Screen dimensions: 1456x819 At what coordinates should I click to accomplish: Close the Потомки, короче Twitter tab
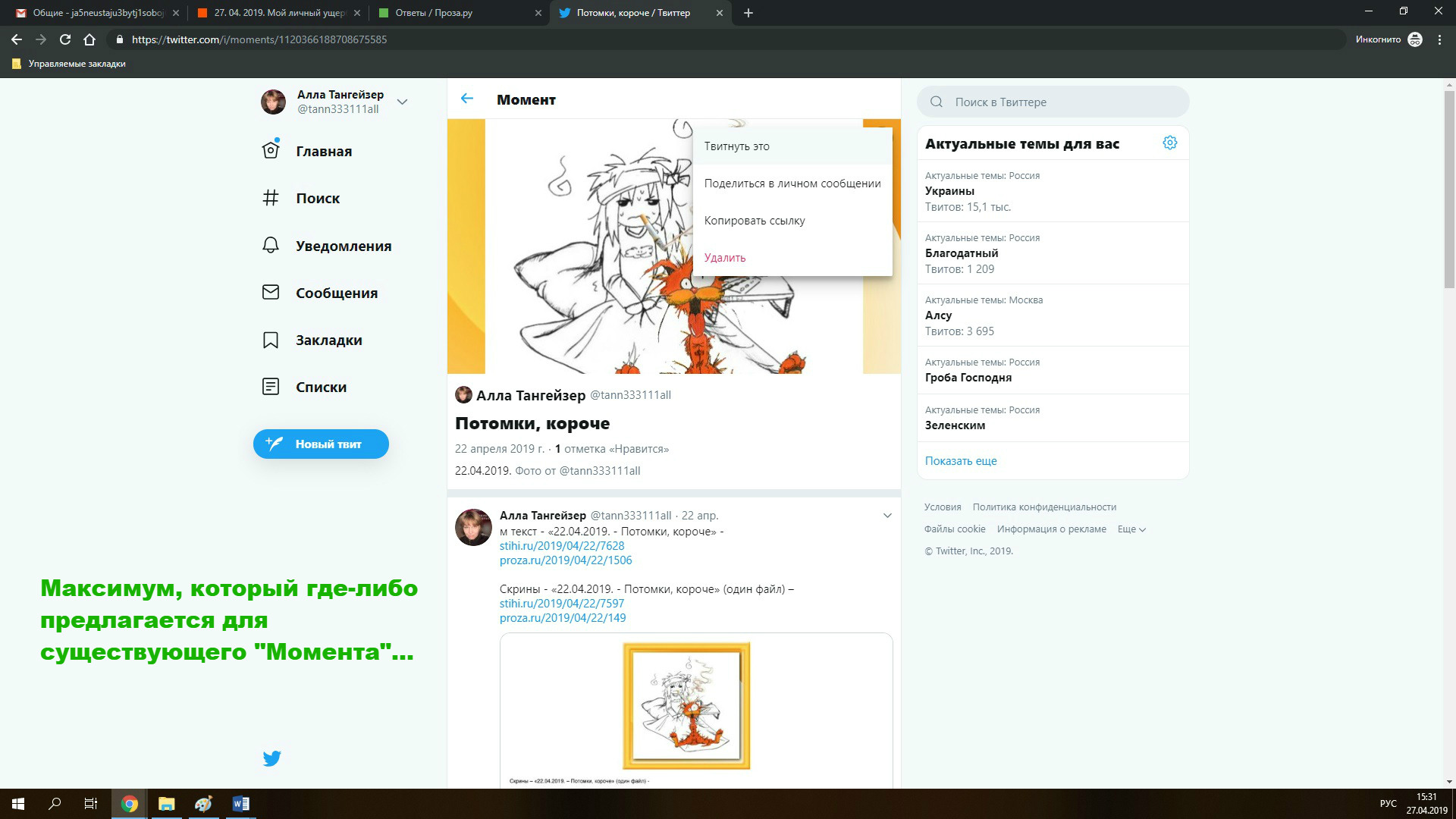tap(720, 13)
